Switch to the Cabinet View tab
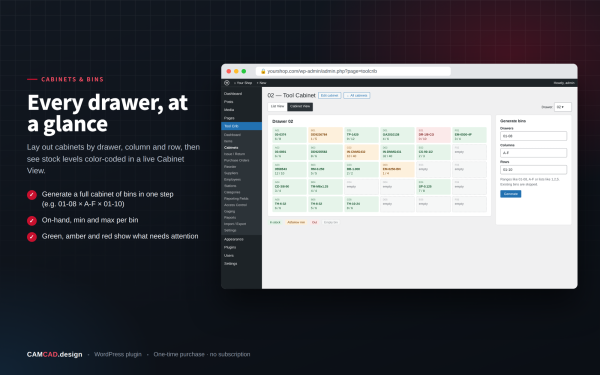This screenshot has height=375, width=600. (x=300, y=106)
